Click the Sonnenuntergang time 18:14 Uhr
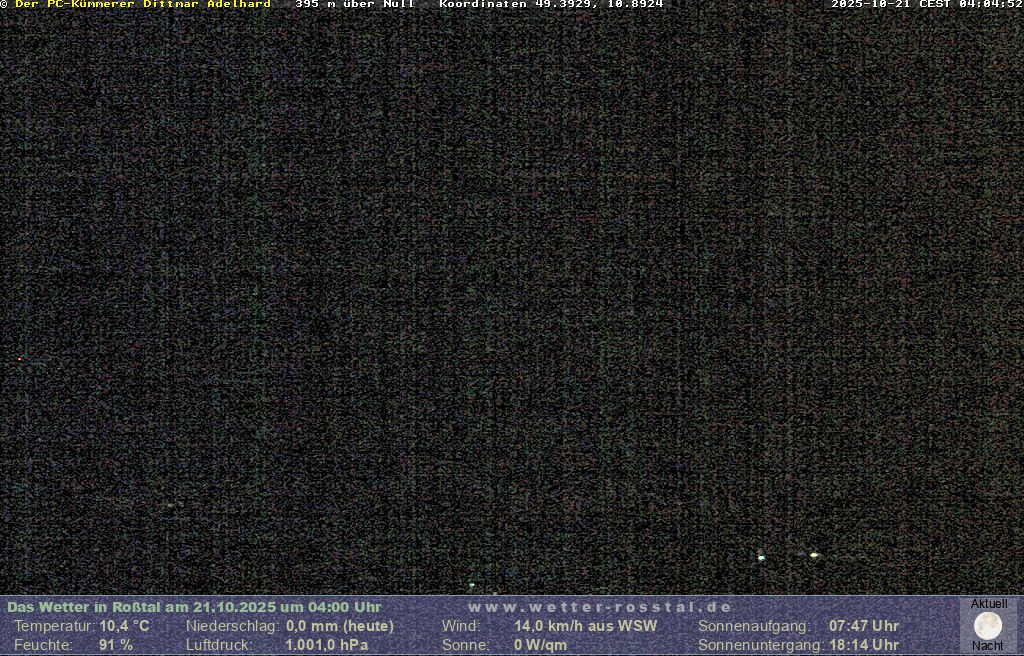Screen dimensions: 1024x656 click(863, 645)
